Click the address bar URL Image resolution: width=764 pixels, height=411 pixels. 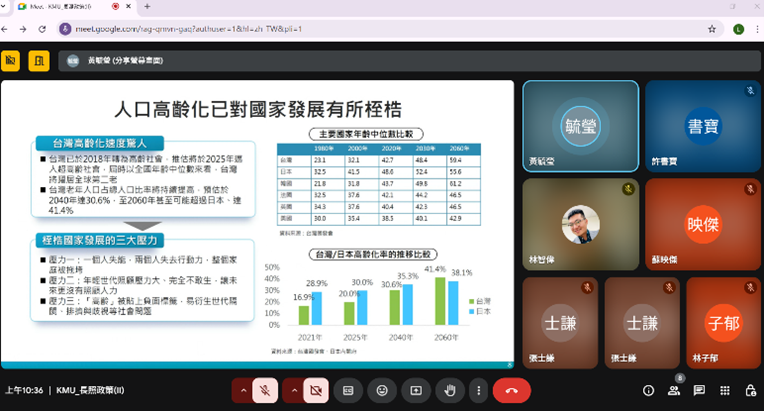[189, 29]
